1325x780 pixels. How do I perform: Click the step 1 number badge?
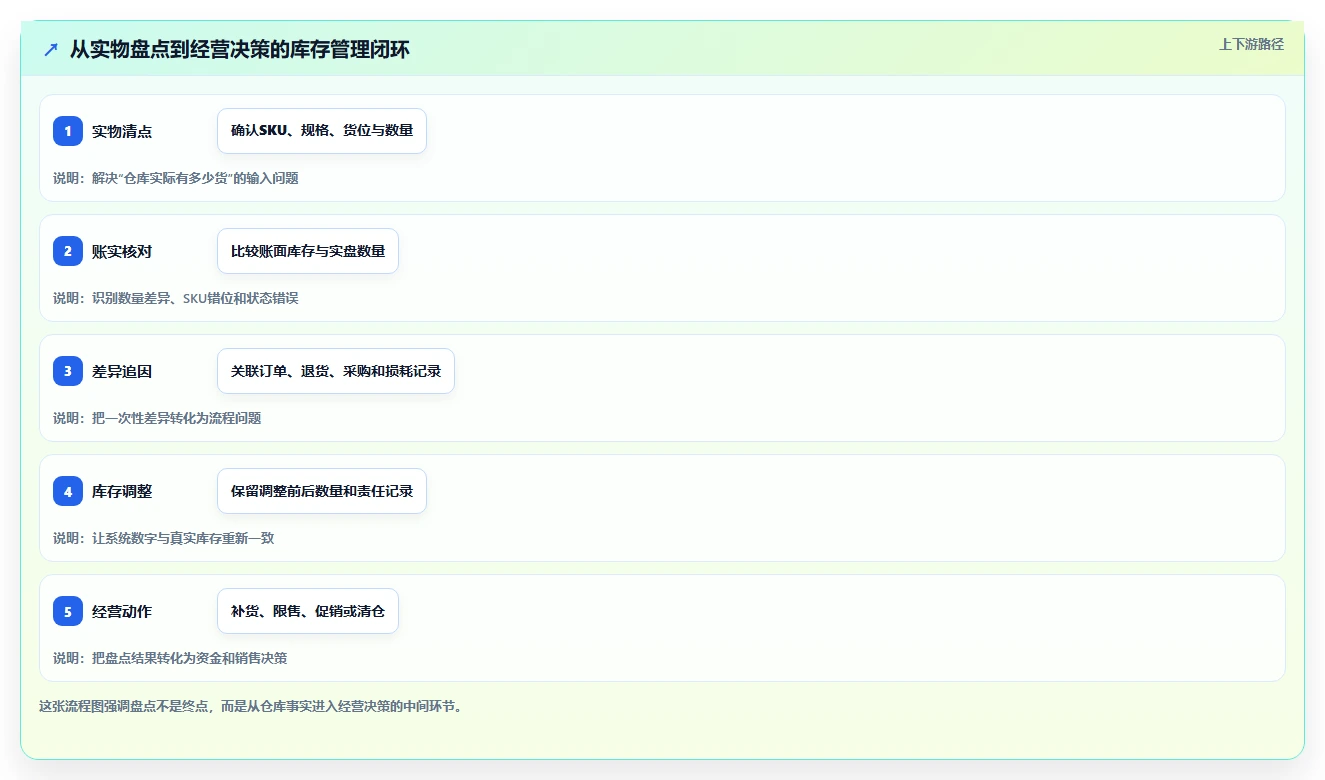click(x=68, y=131)
